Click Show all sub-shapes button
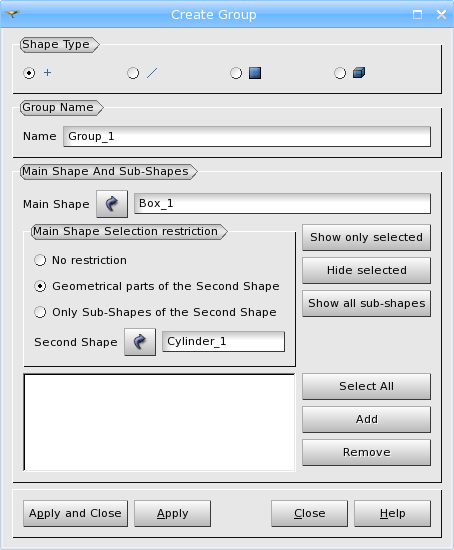 [x=366, y=303]
